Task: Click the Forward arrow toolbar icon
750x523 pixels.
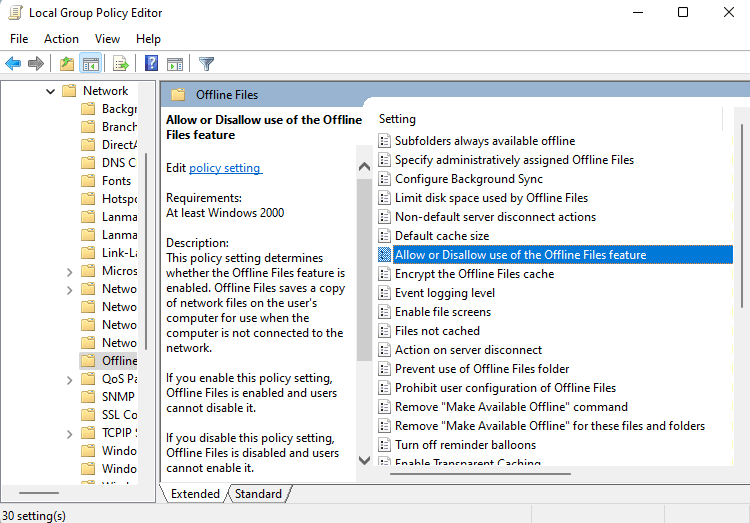Action: [x=36, y=64]
